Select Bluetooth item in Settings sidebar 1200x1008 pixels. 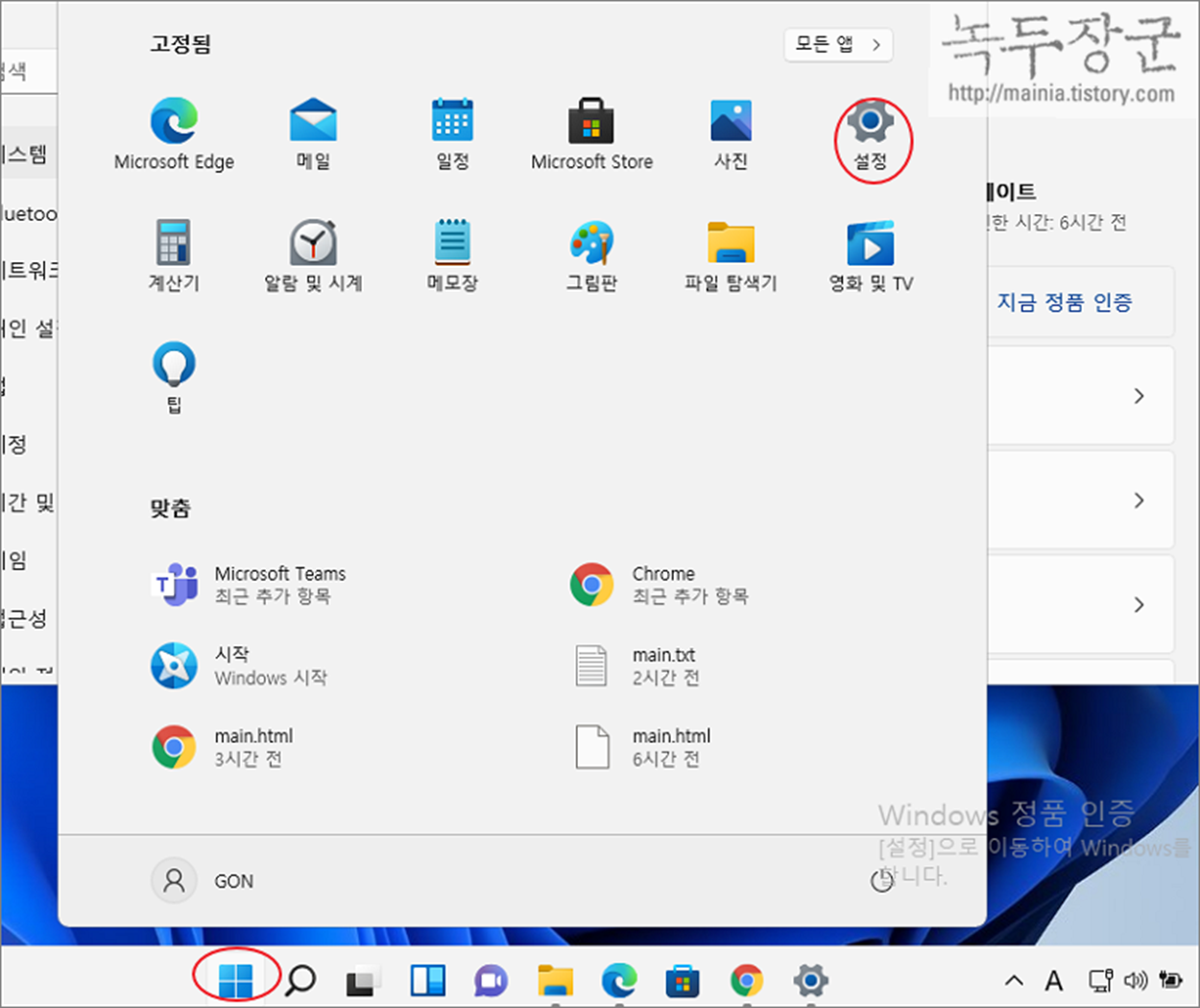click(29, 213)
